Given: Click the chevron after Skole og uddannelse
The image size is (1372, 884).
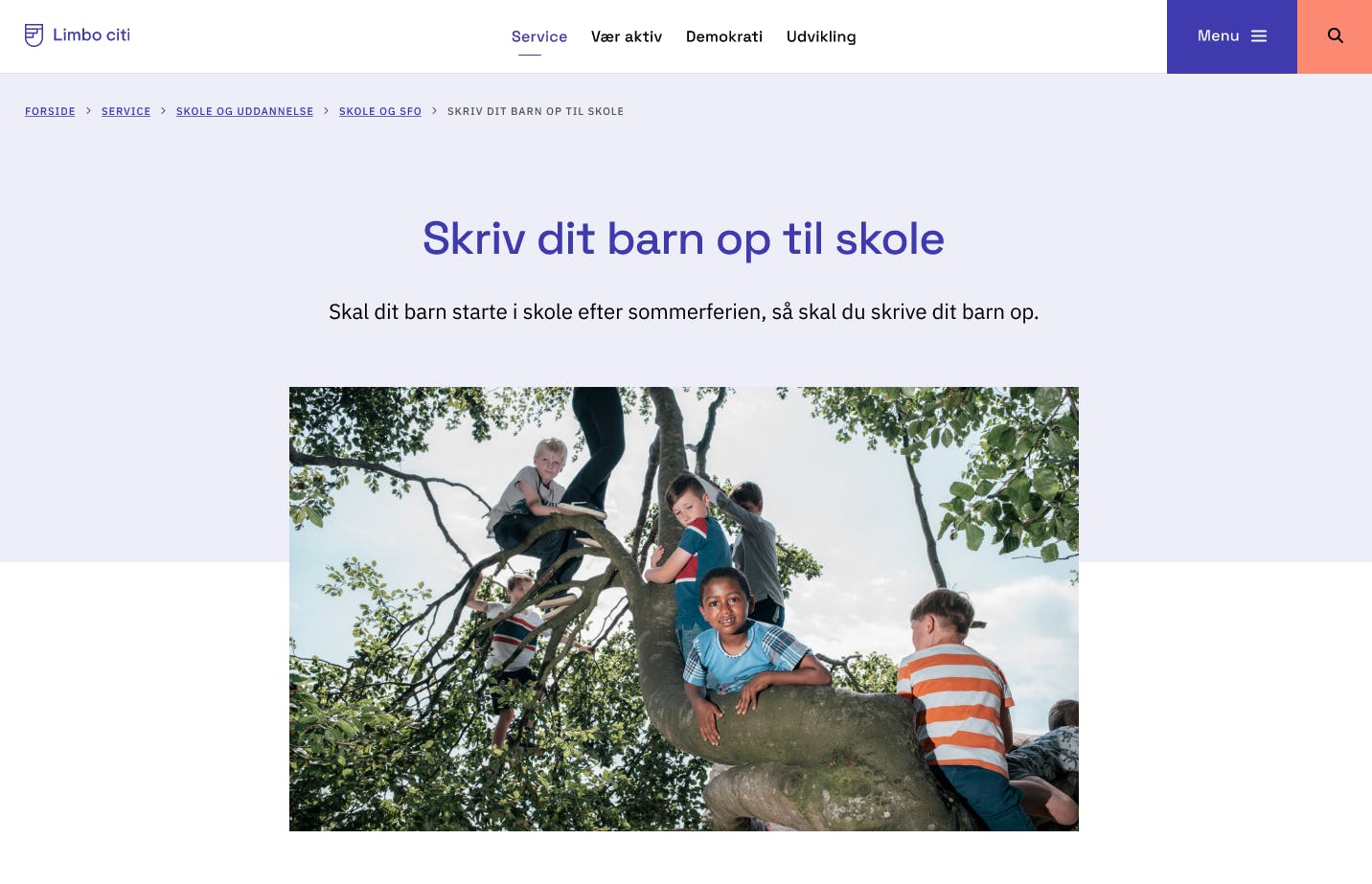Looking at the screenshot, I should [326, 111].
